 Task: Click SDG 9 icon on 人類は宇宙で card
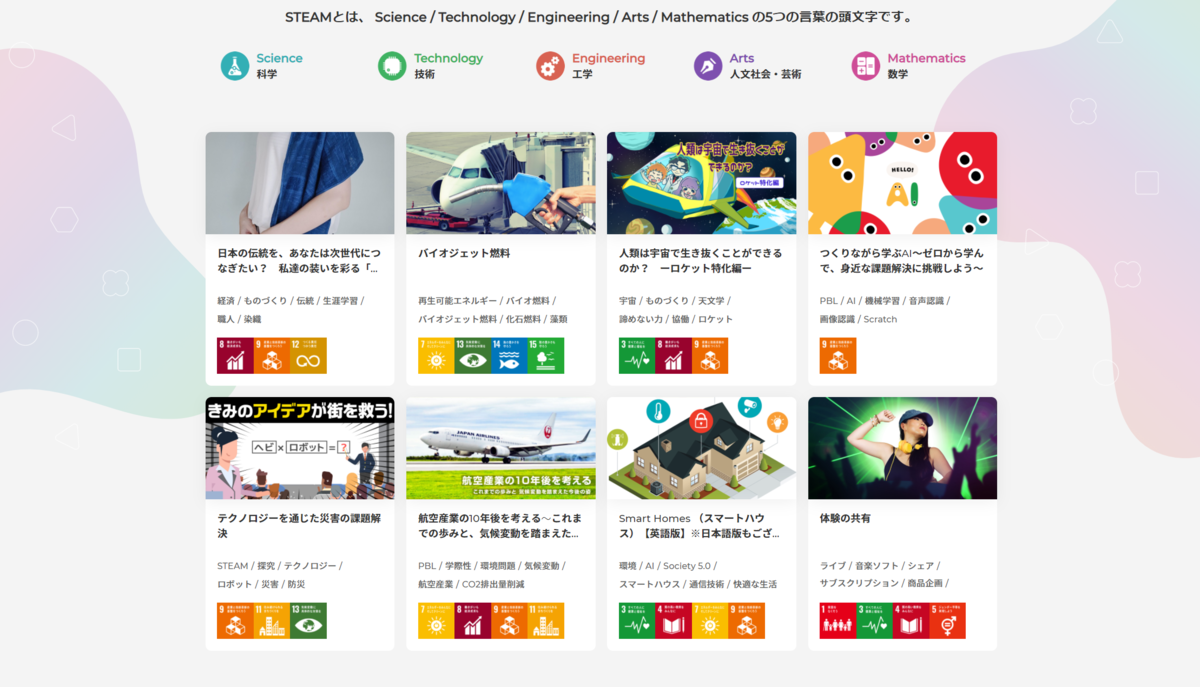click(x=710, y=356)
